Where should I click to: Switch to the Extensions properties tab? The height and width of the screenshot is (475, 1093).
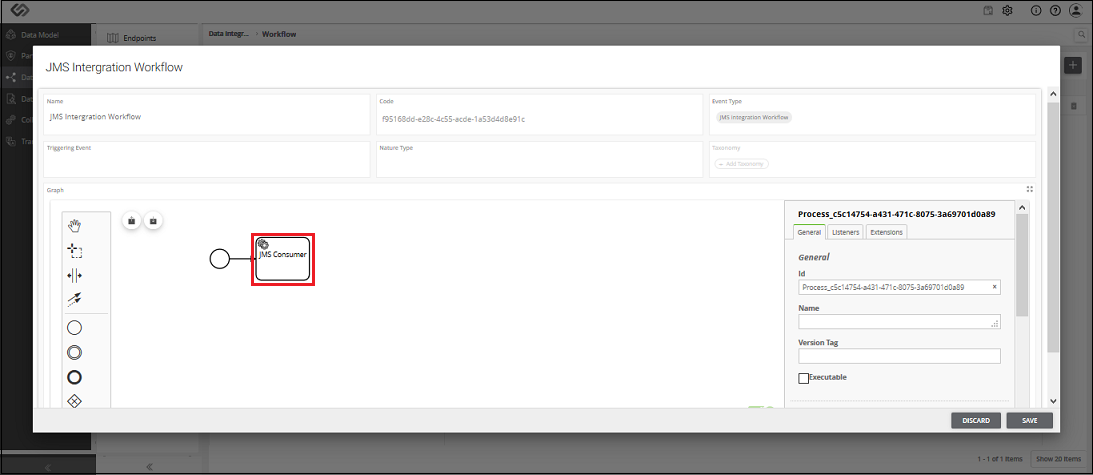click(886, 232)
